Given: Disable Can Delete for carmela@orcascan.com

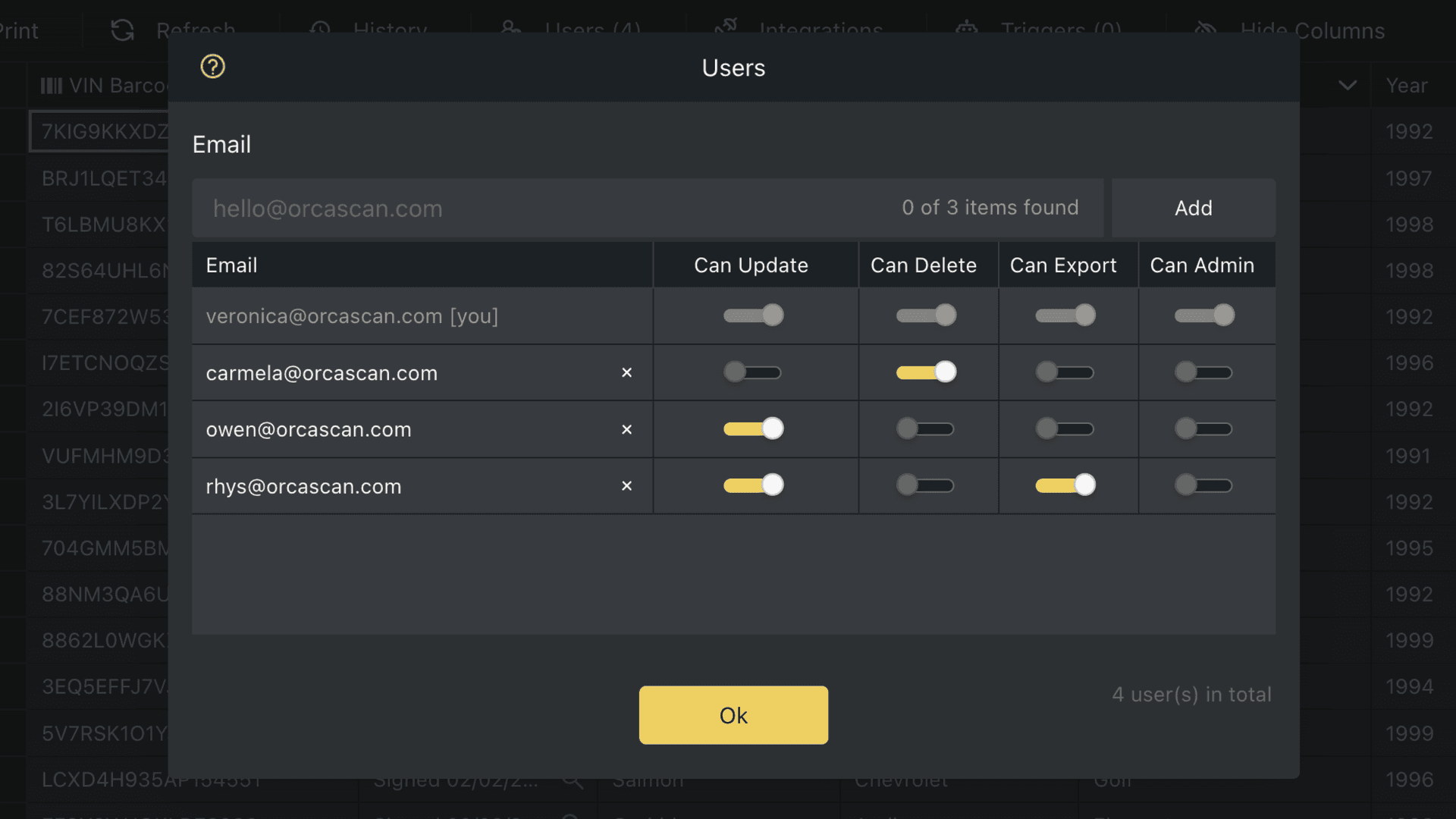Looking at the screenshot, I should pyautogui.click(x=927, y=372).
